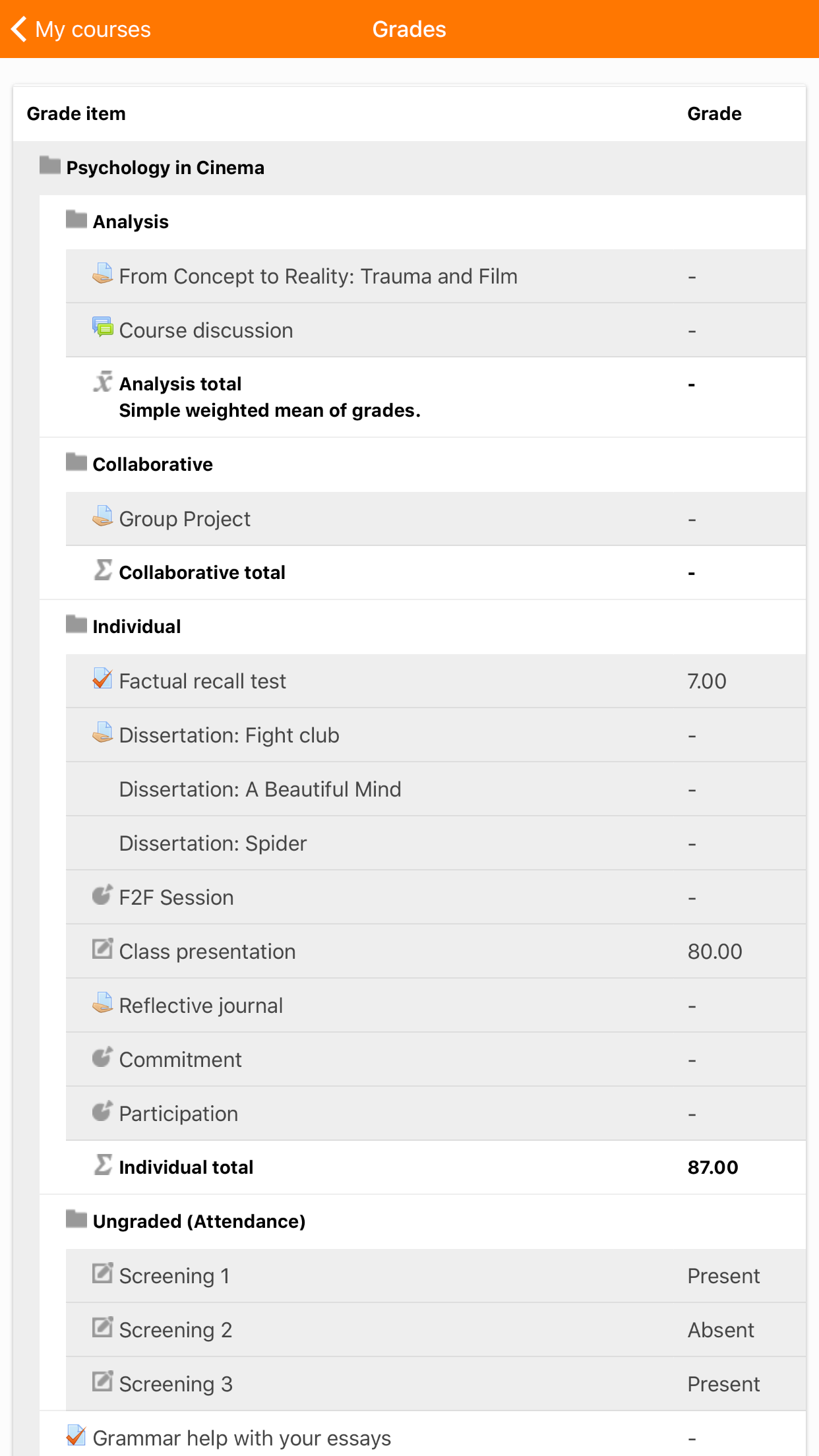This screenshot has width=819, height=1456.
Task: Select the Individual category folder
Action: 76,624
